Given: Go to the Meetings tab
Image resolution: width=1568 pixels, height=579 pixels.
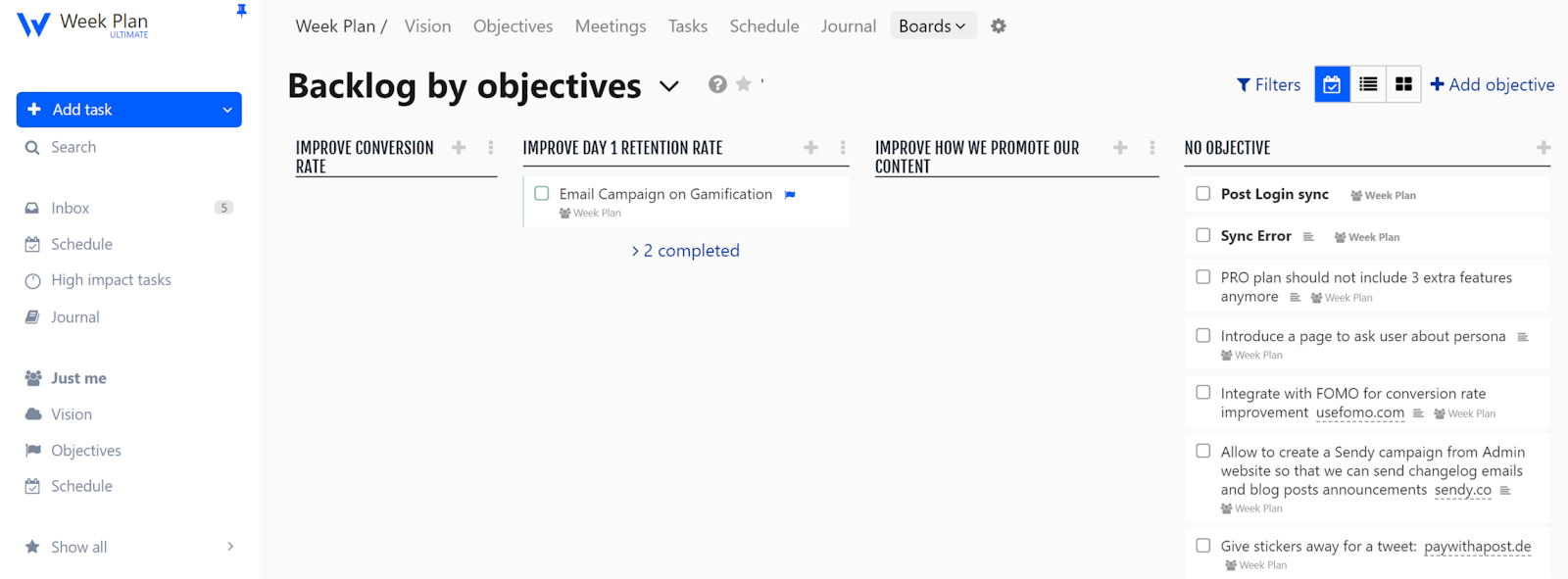Looking at the screenshot, I should click(x=610, y=26).
